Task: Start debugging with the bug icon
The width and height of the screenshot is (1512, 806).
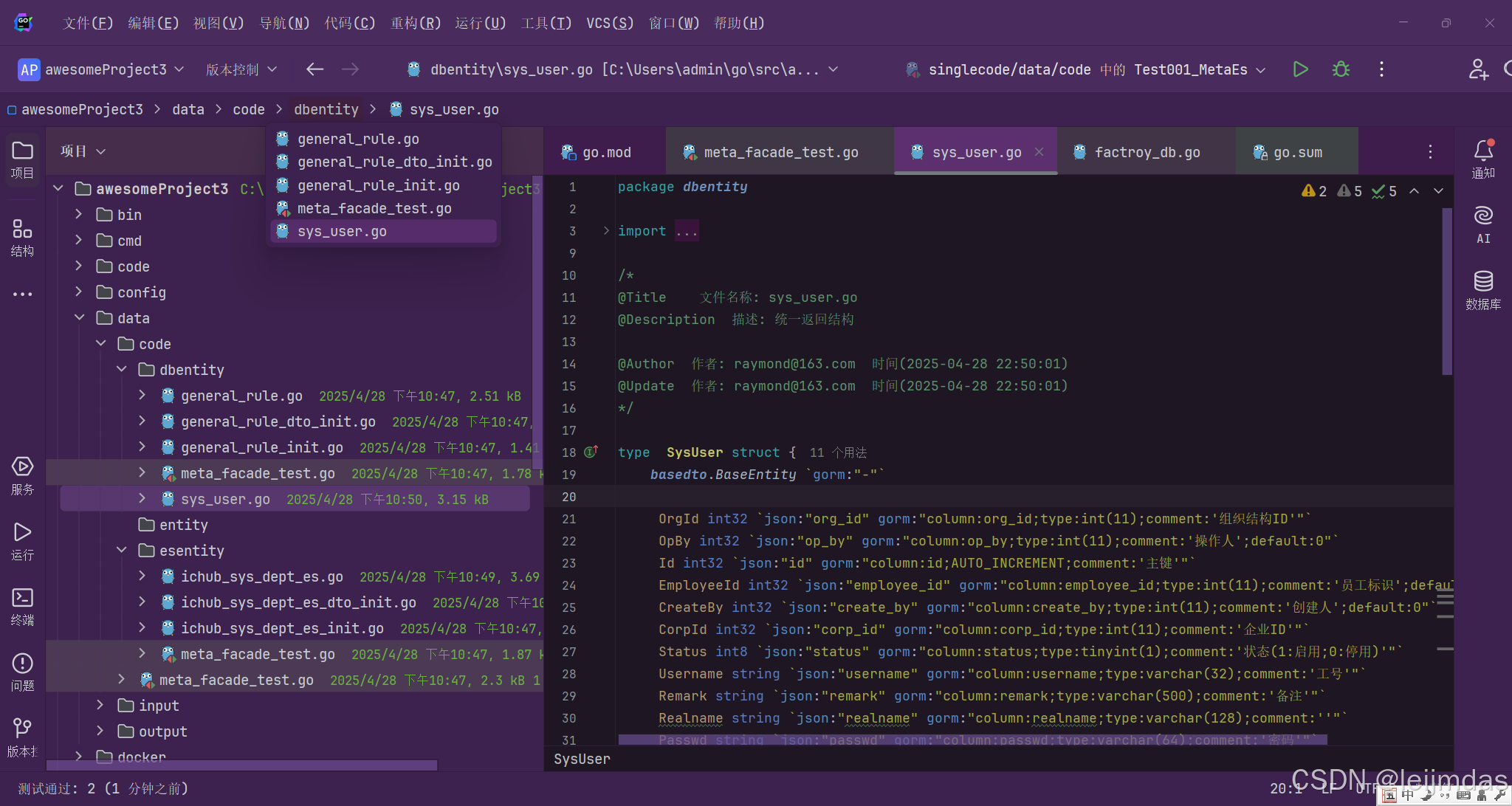Action: (x=1341, y=69)
